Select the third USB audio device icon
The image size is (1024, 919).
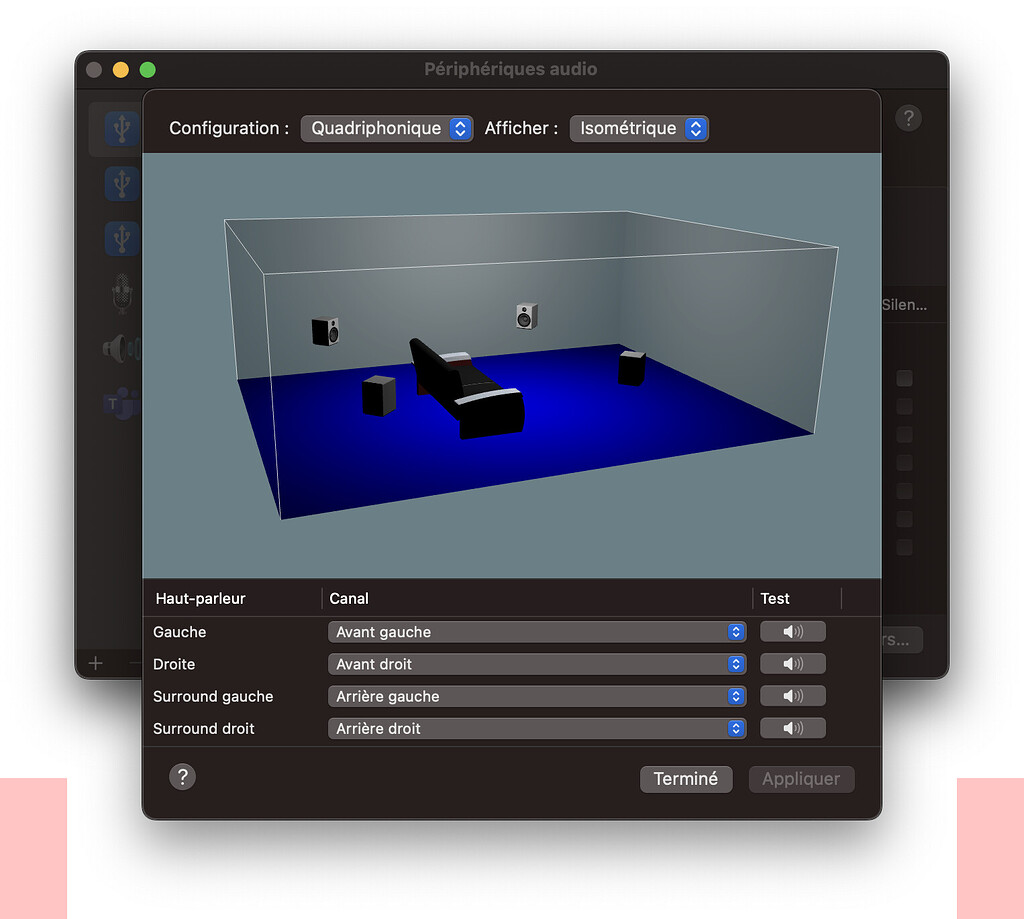click(x=121, y=238)
